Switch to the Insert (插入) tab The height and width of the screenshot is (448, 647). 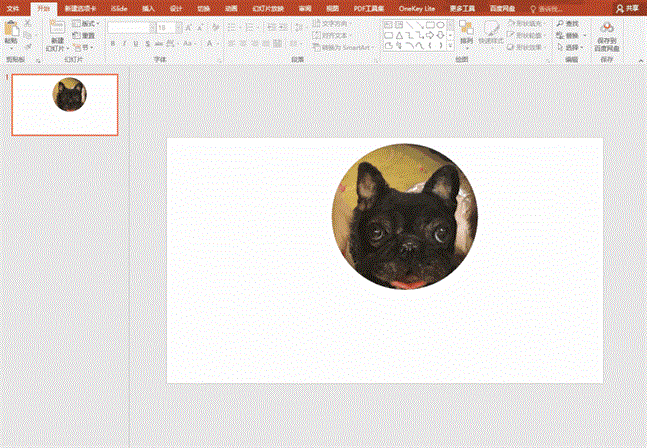[x=148, y=7]
